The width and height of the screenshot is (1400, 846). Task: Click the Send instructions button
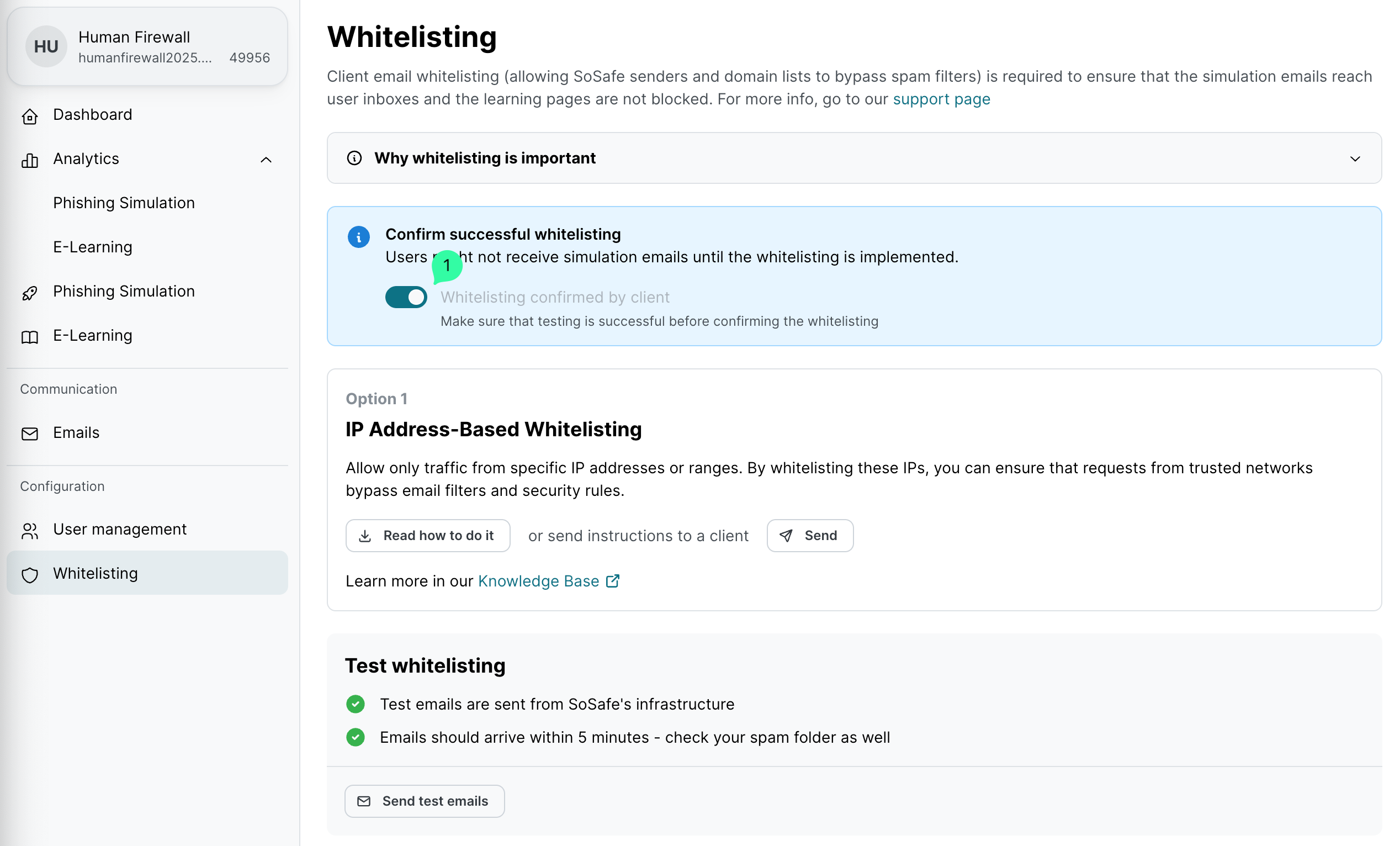pyautogui.click(x=810, y=535)
